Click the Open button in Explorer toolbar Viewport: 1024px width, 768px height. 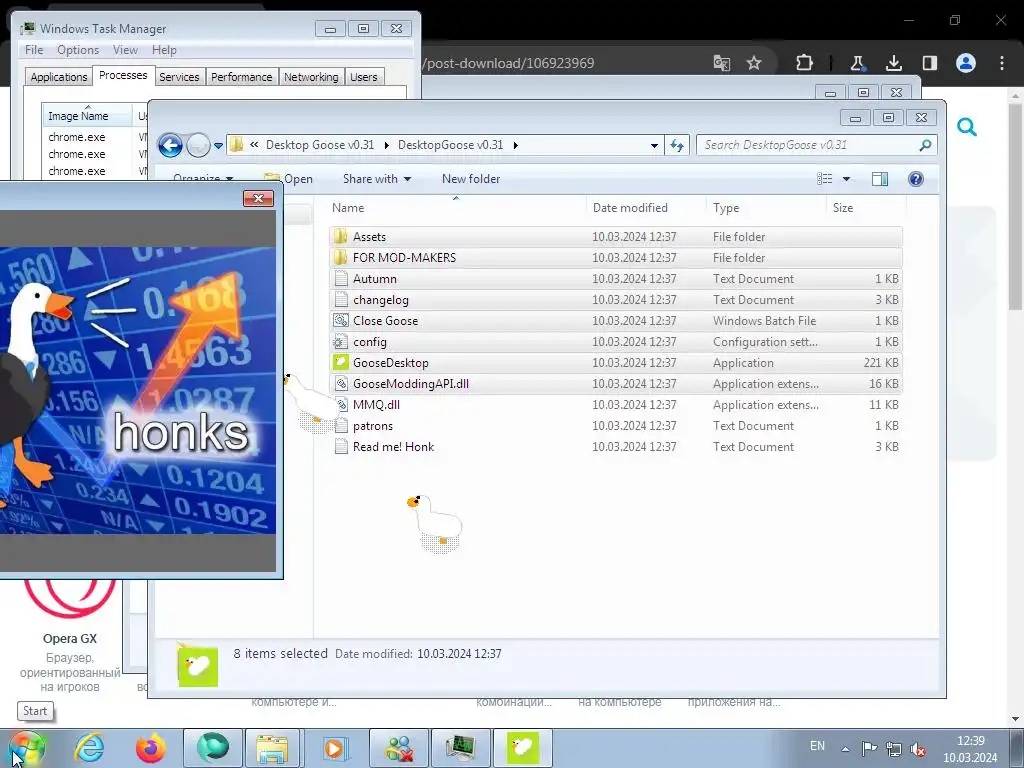[x=289, y=179]
